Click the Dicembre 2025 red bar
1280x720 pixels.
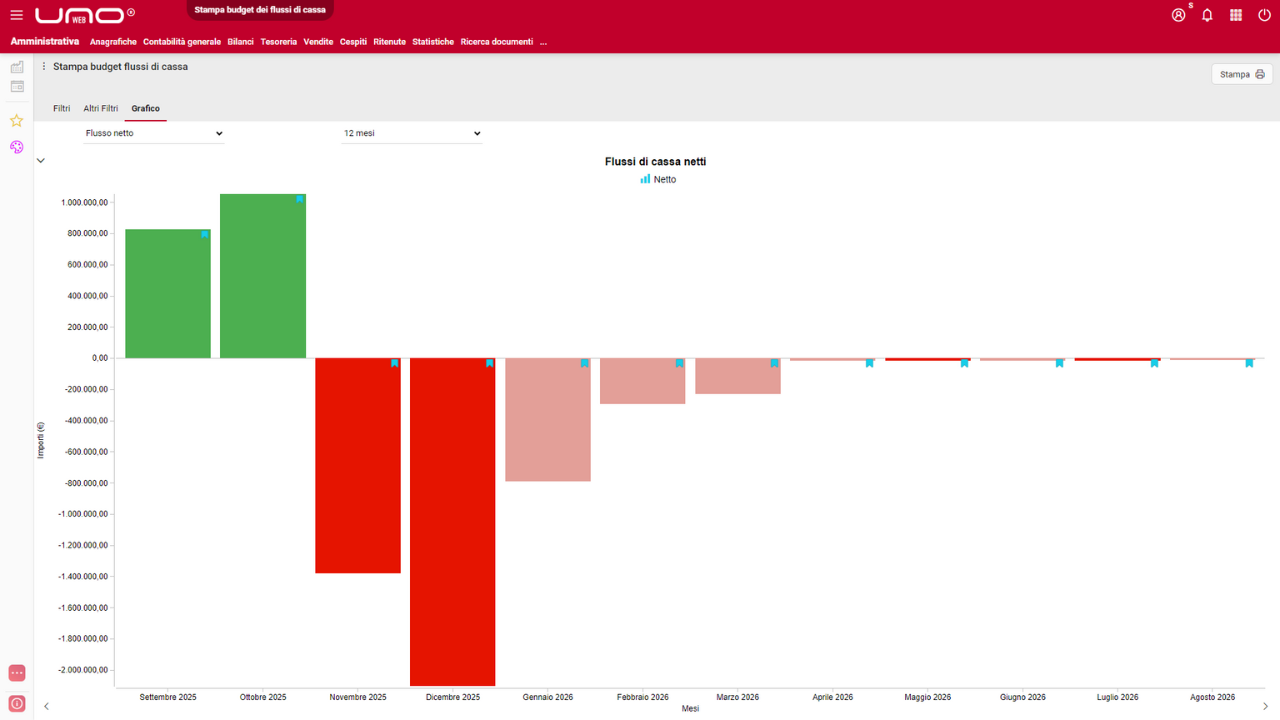pyautogui.click(x=452, y=520)
